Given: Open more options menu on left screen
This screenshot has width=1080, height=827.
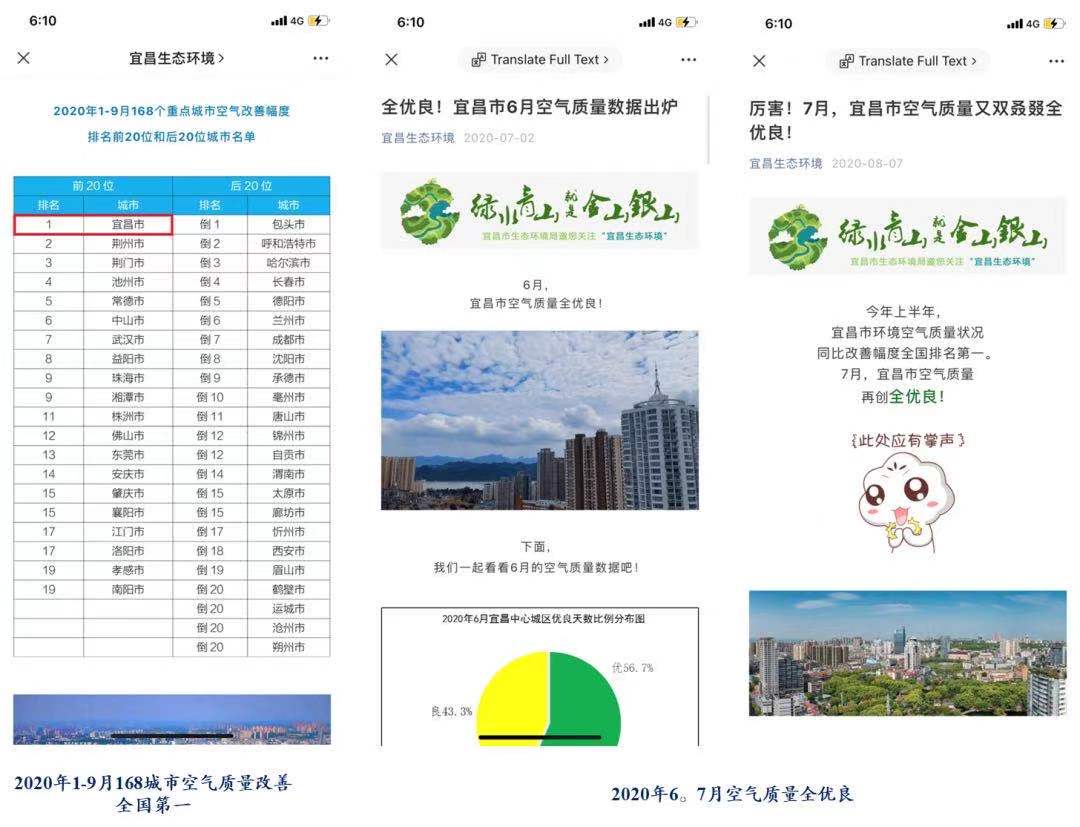Looking at the screenshot, I should pyautogui.click(x=320, y=59).
